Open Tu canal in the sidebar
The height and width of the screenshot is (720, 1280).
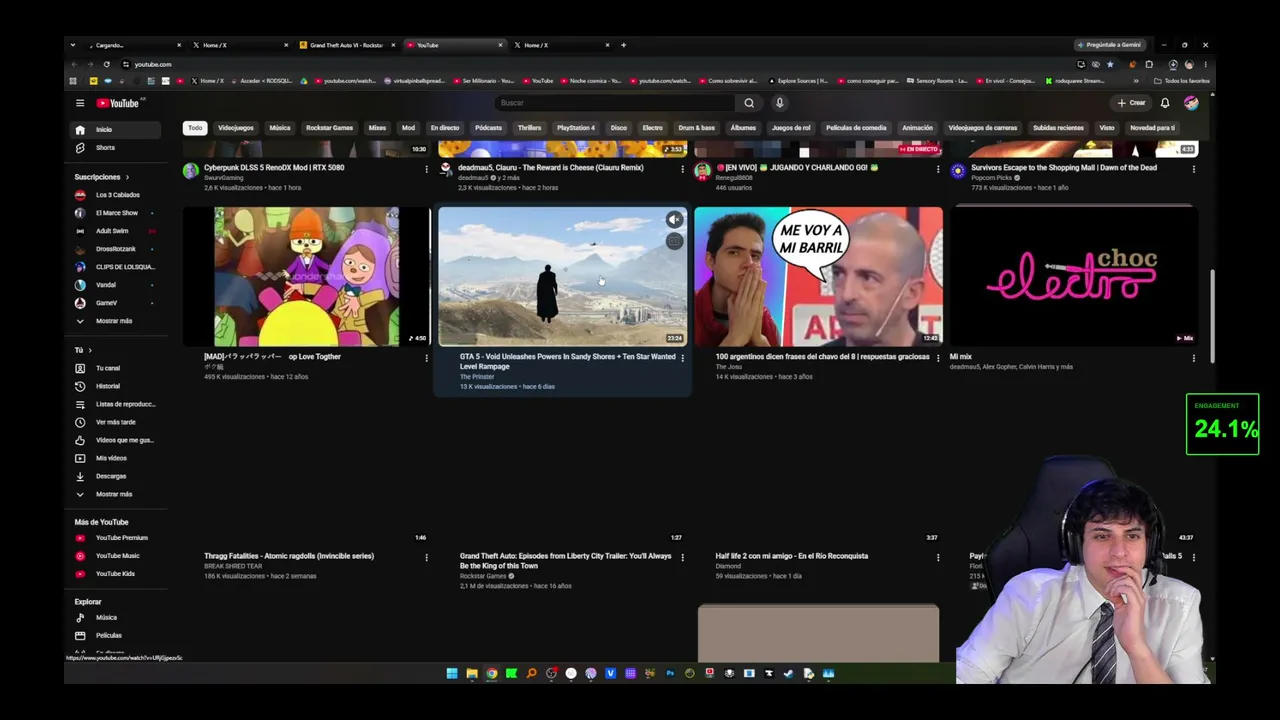click(x=116, y=368)
